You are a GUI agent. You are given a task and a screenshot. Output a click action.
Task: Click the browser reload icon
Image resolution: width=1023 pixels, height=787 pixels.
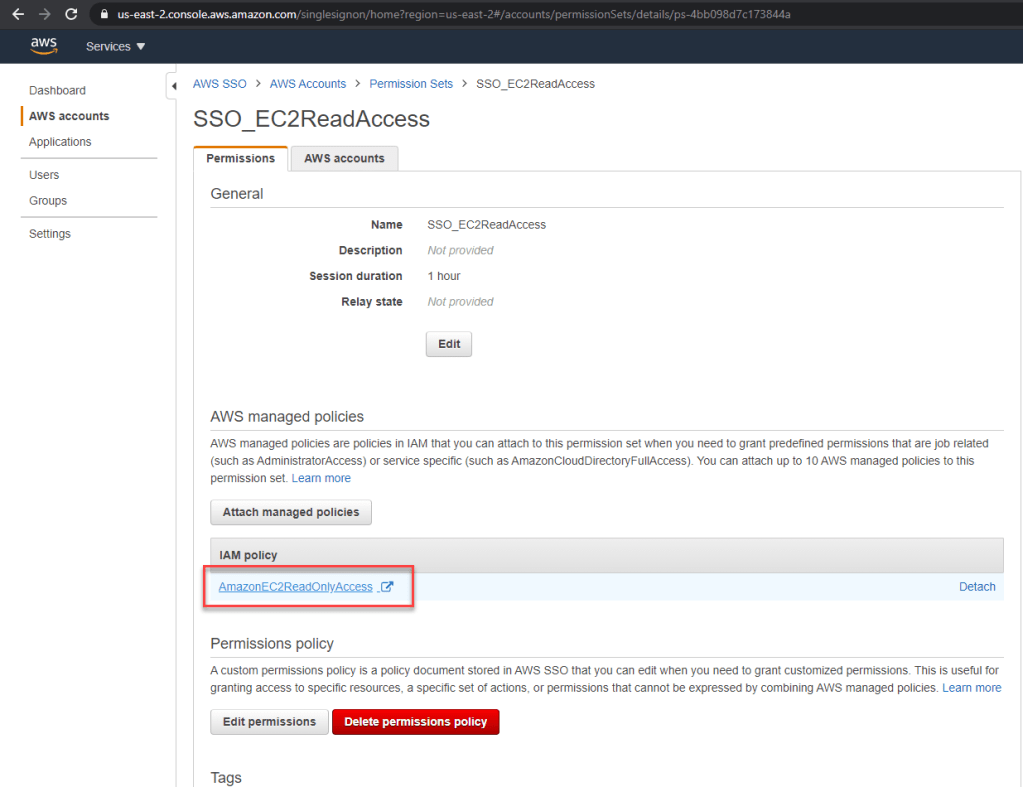(71, 14)
